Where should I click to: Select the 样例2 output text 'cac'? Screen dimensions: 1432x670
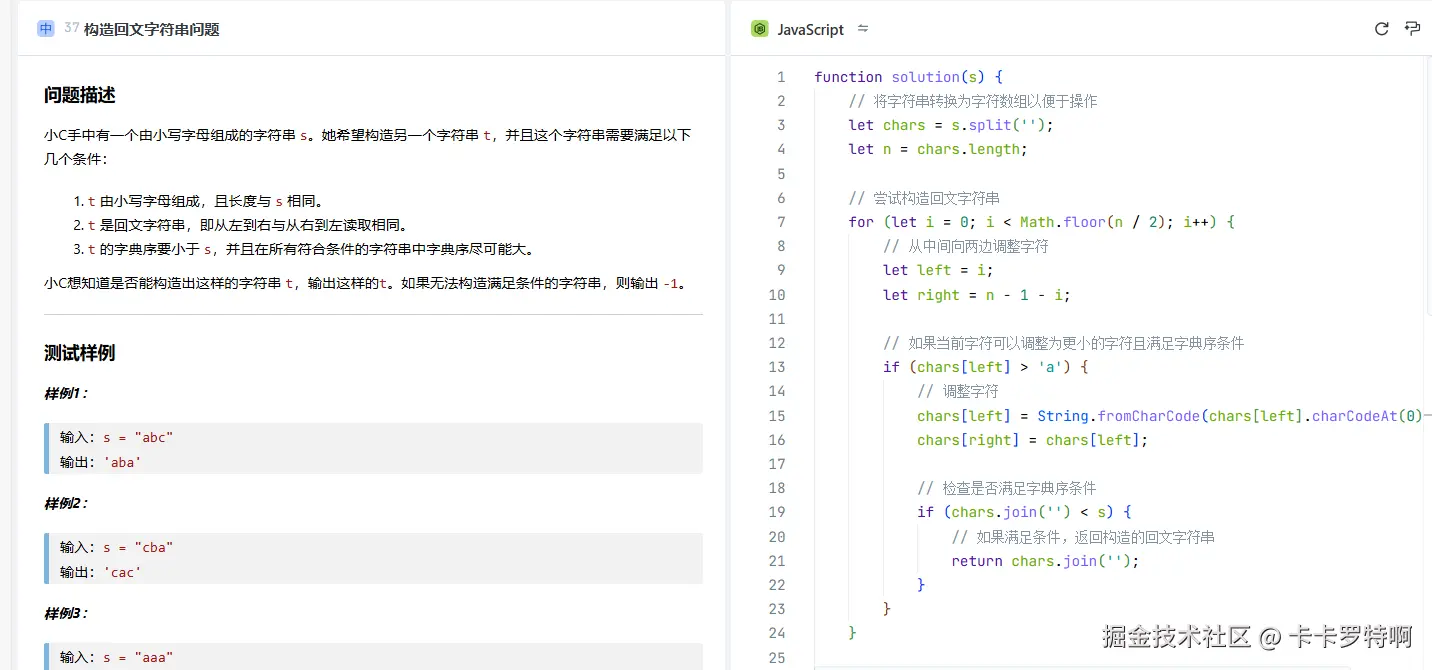[122, 571]
